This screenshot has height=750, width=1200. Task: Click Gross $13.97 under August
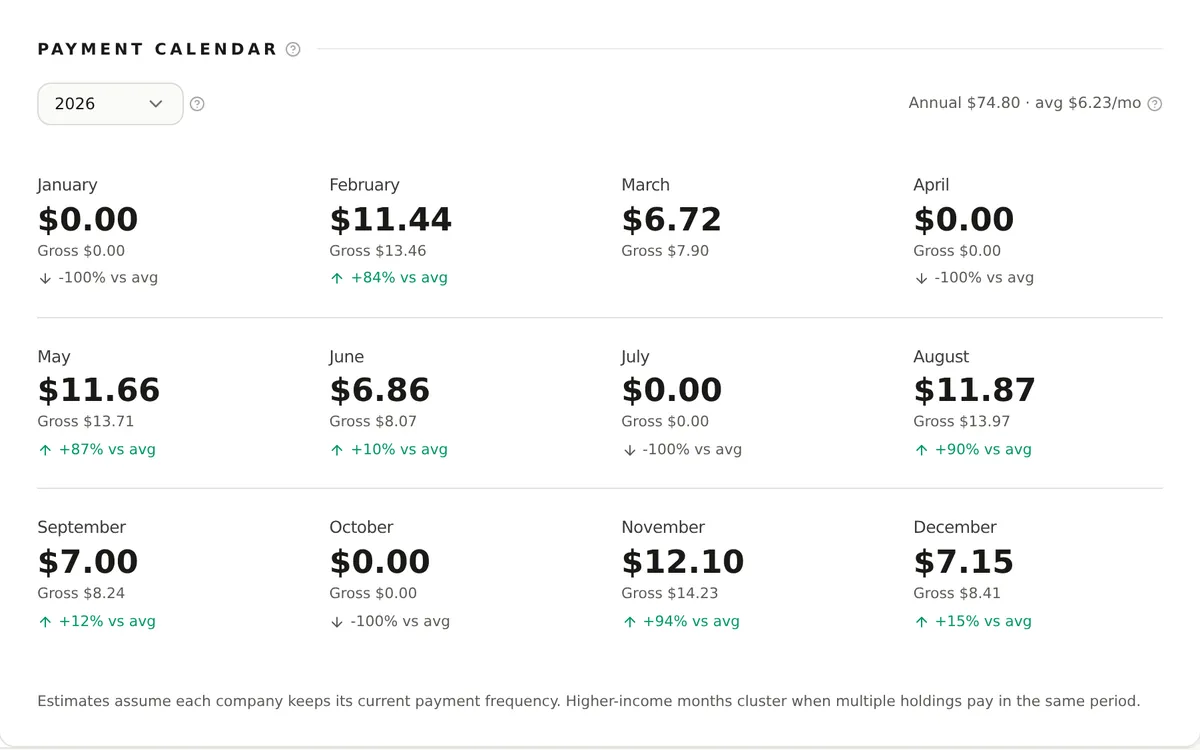tap(962, 422)
